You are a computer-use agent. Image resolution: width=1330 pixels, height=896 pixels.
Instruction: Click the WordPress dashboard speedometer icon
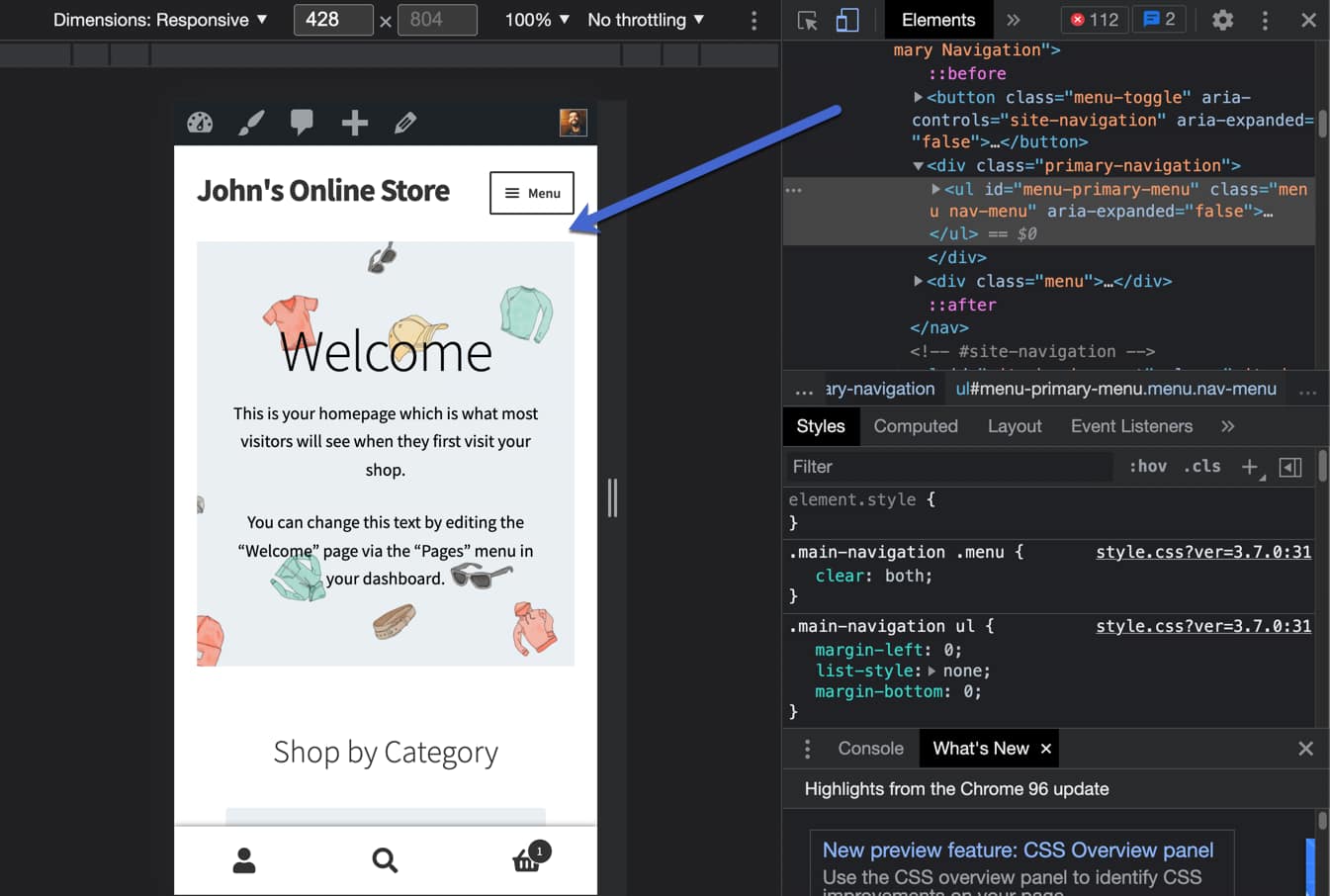point(200,123)
